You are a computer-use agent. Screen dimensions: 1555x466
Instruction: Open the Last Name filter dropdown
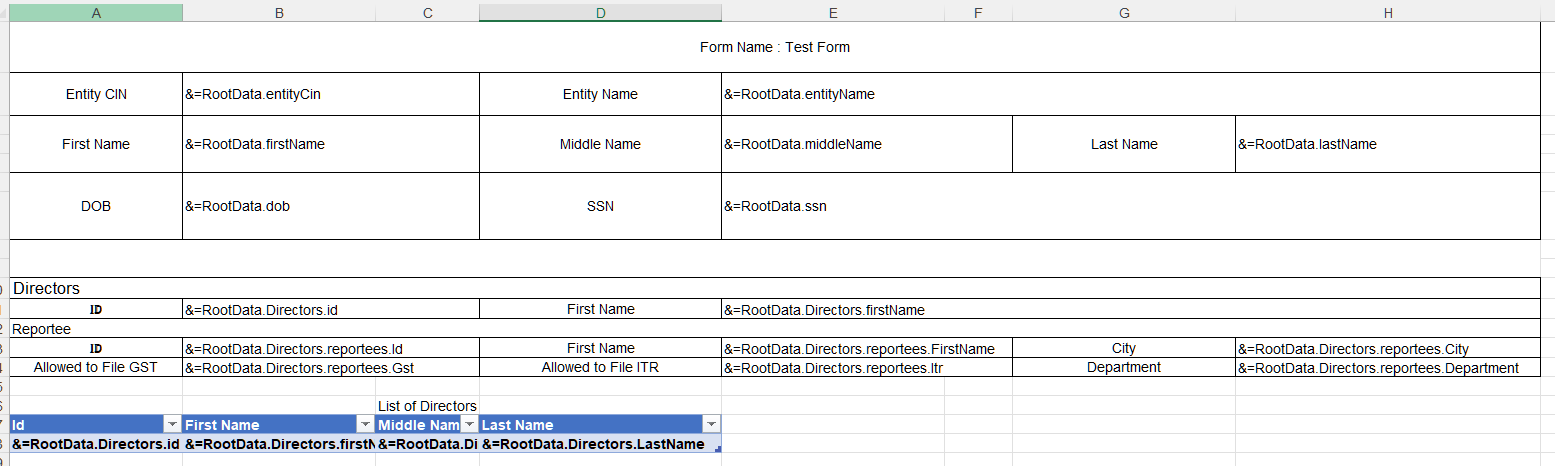click(710, 424)
